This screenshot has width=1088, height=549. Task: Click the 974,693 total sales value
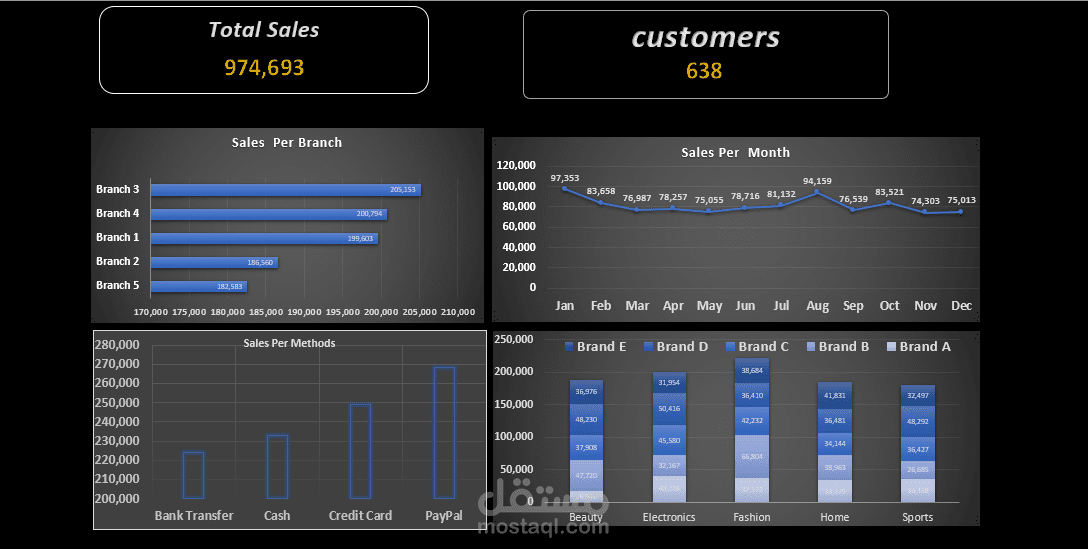(264, 67)
